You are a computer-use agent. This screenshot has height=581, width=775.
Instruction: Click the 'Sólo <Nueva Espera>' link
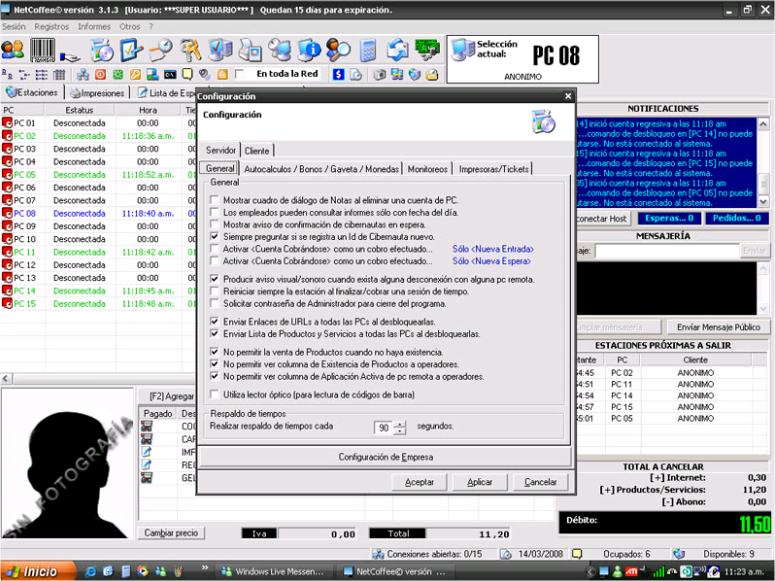pyautogui.click(x=491, y=261)
